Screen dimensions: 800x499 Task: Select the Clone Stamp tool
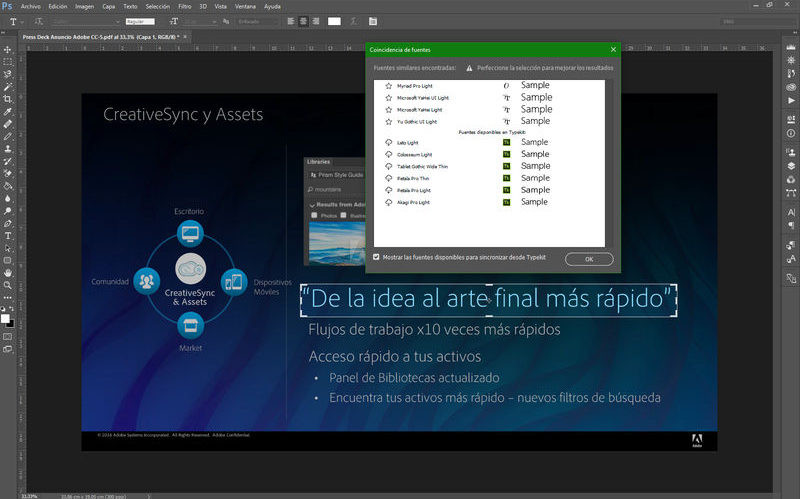pyautogui.click(x=8, y=149)
